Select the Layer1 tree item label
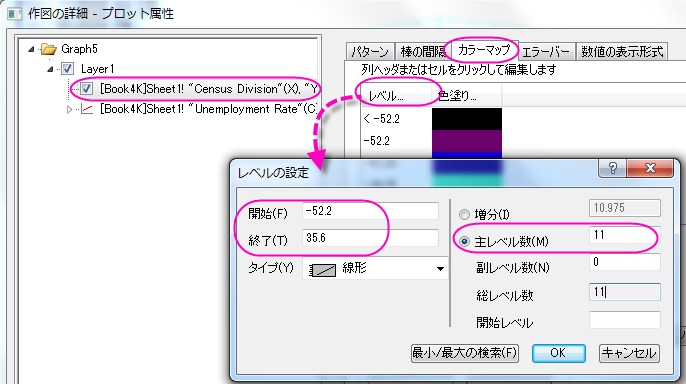The width and height of the screenshot is (686, 384). (98, 69)
